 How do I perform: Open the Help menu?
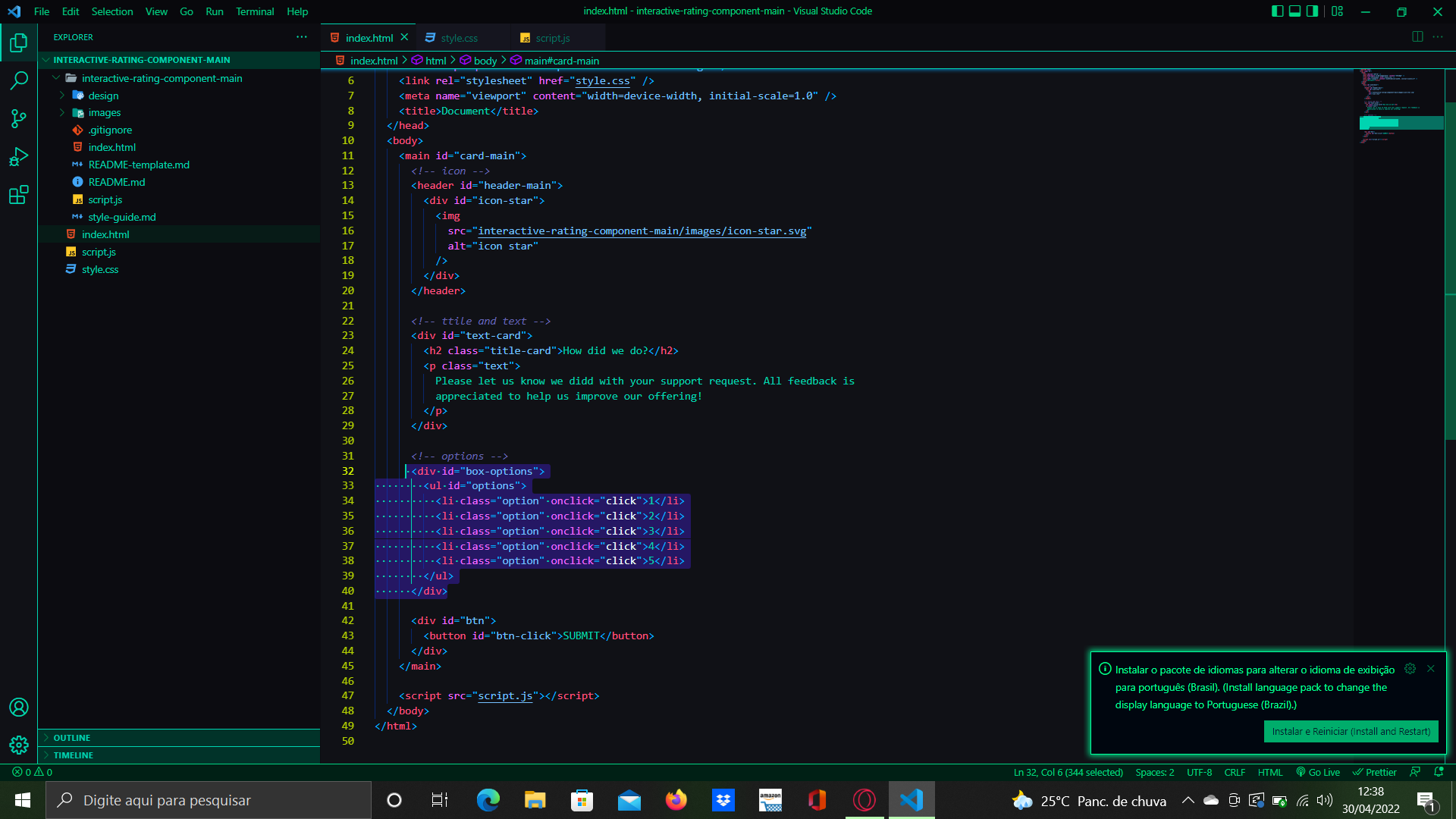coord(297,11)
